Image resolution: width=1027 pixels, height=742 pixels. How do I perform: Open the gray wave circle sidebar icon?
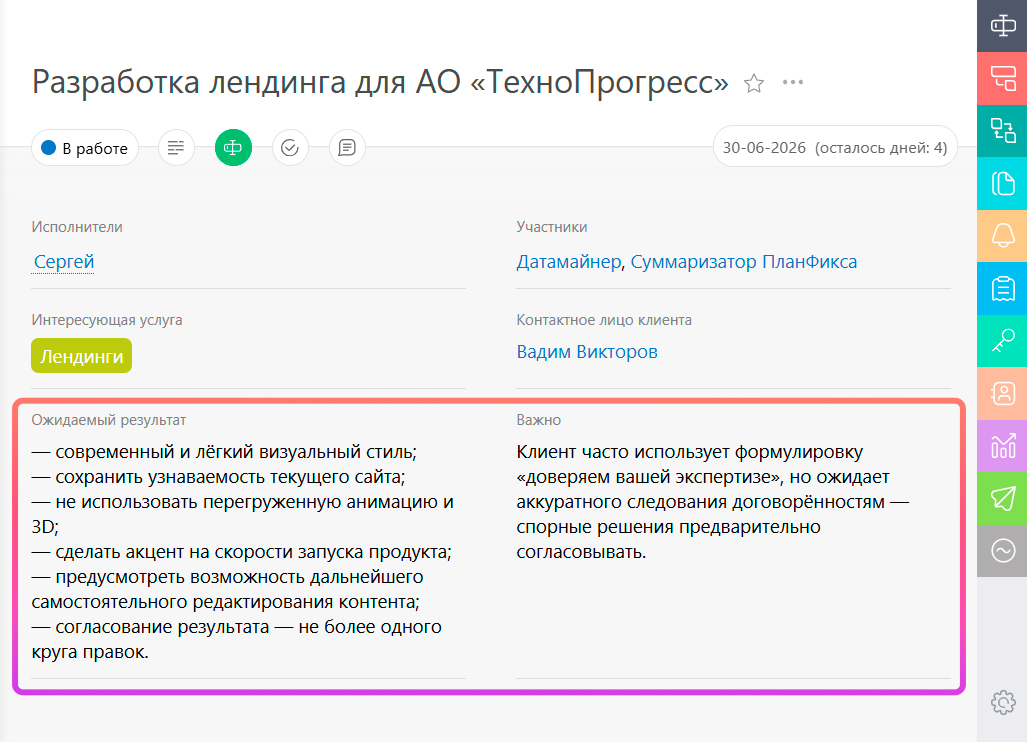(x=1003, y=550)
